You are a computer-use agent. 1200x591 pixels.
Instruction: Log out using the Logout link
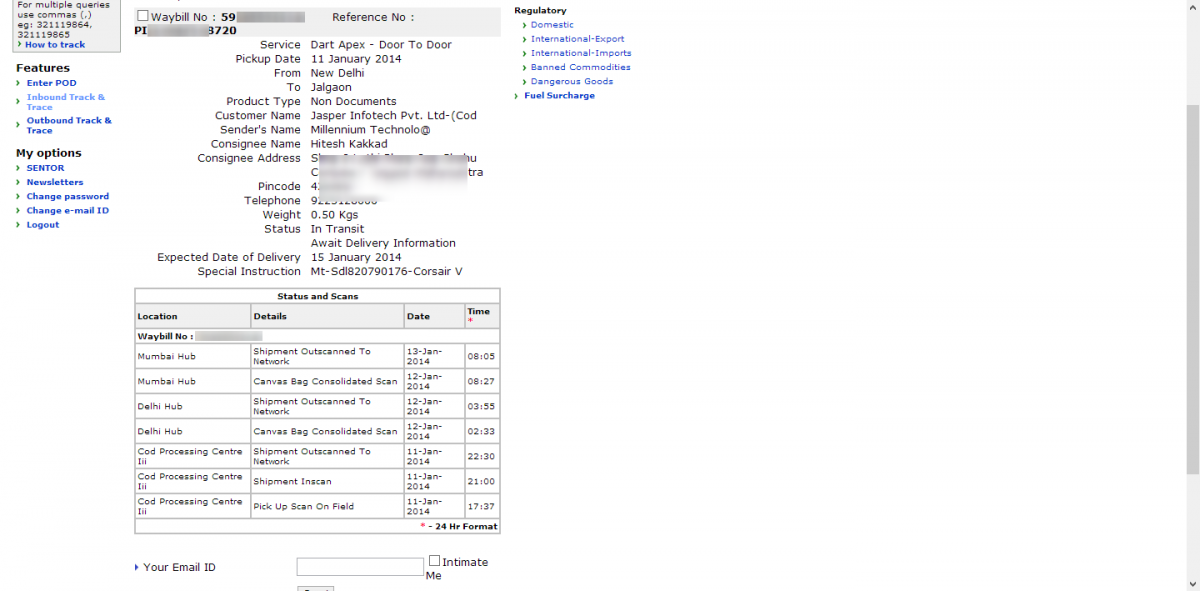tap(43, 225)
